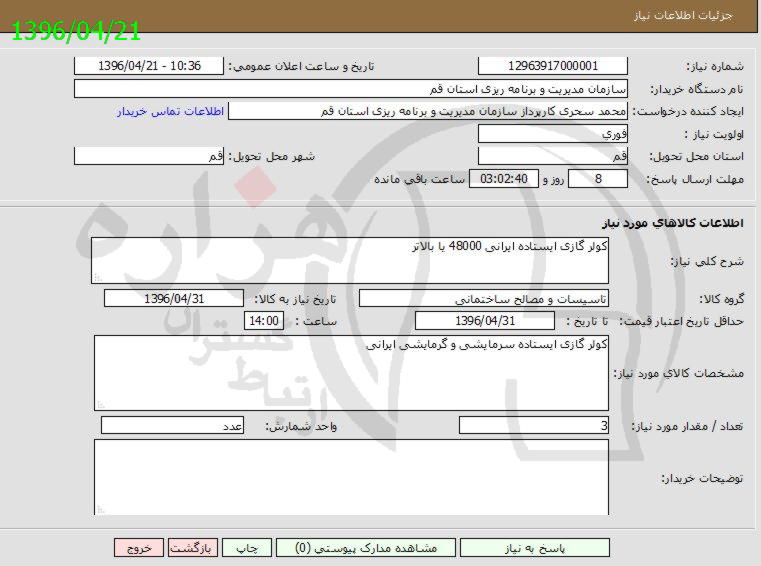Viewport: 761px width, 566px height.
Task: Click the شماره نیاز field 12963917000001
Action: click(x=553, y=66)
